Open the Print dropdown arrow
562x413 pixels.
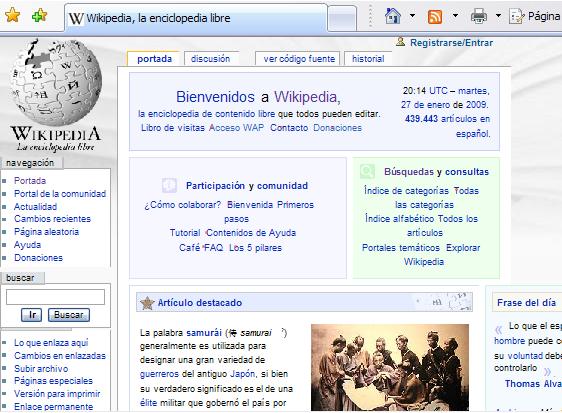[x=498, y=16]
